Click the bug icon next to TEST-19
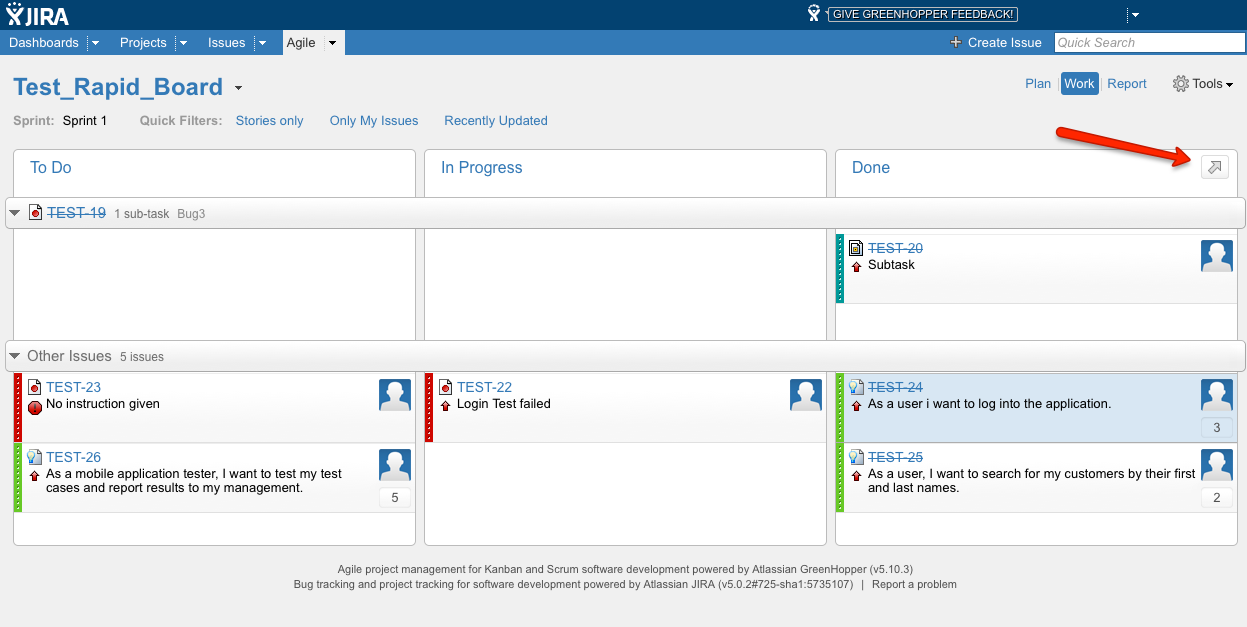Image resolution: width=1247 pixels, height=627 pixels. point(35,213)
